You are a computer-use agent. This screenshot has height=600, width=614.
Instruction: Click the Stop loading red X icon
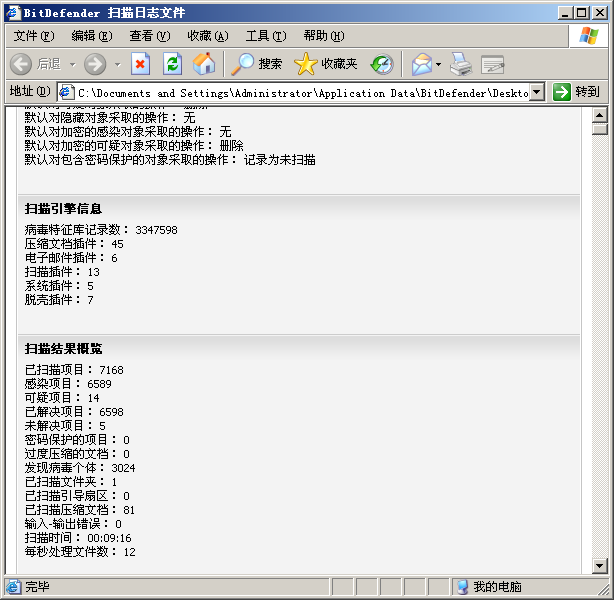[140, 64]
